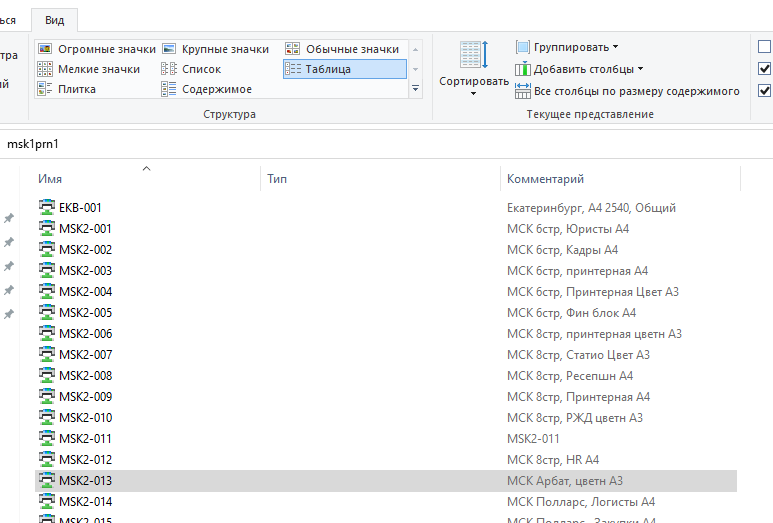Screen dimensions: 773x523
Task: Open Добавить столбцы dropdown
Action: pos(579,69)
